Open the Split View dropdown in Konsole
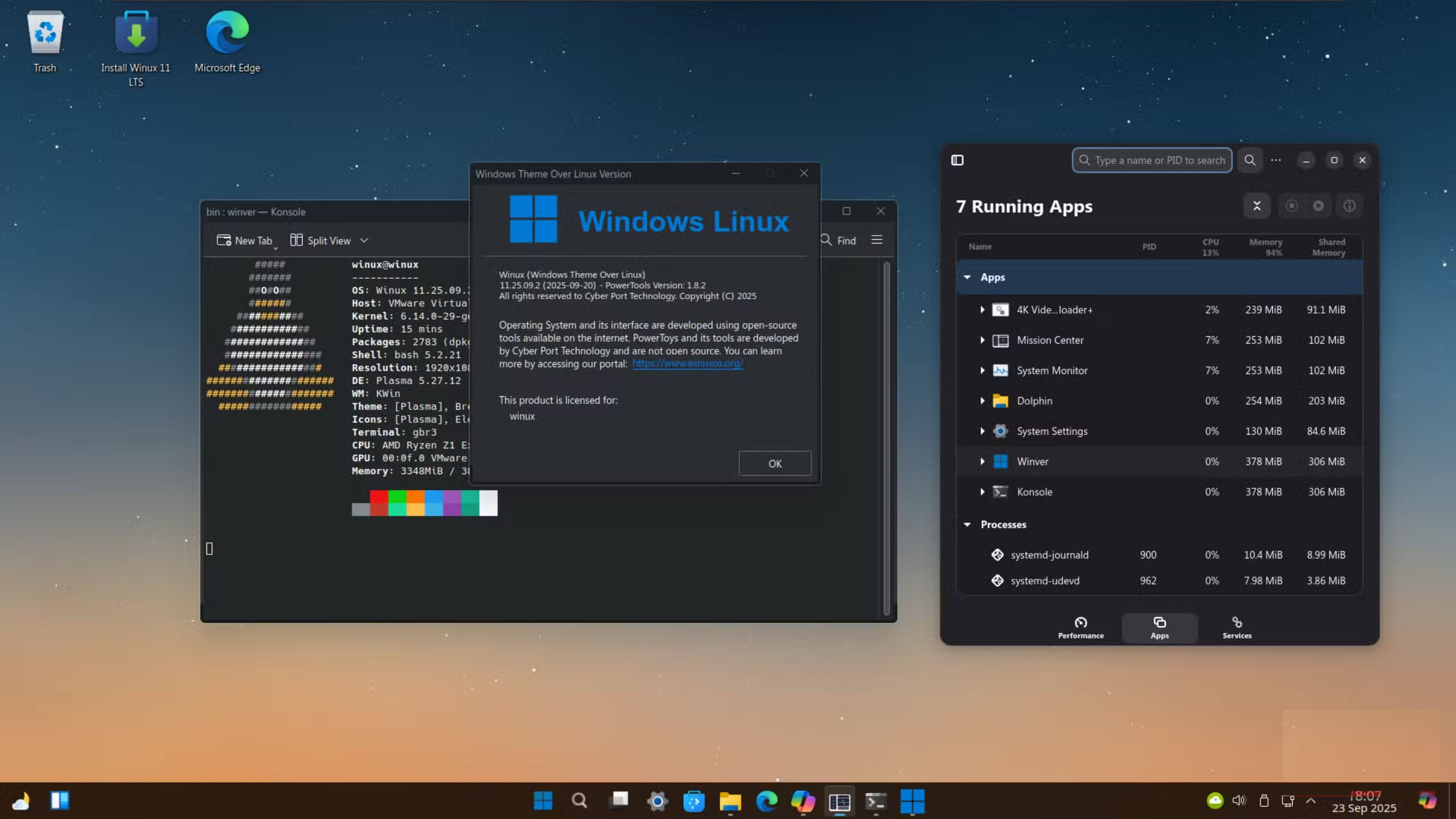 (364, 240)
